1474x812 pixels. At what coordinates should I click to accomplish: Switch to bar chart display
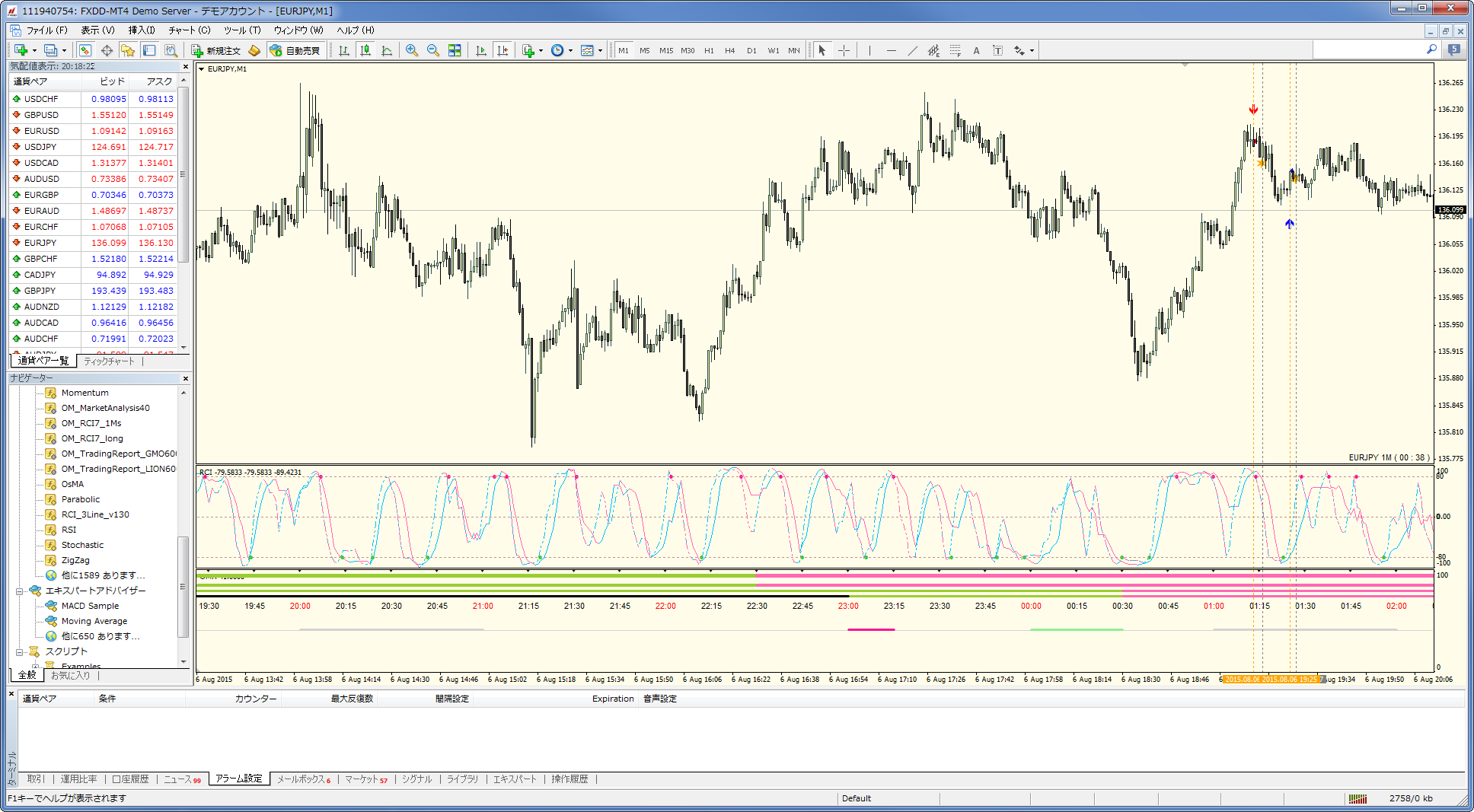pos(344,50)
